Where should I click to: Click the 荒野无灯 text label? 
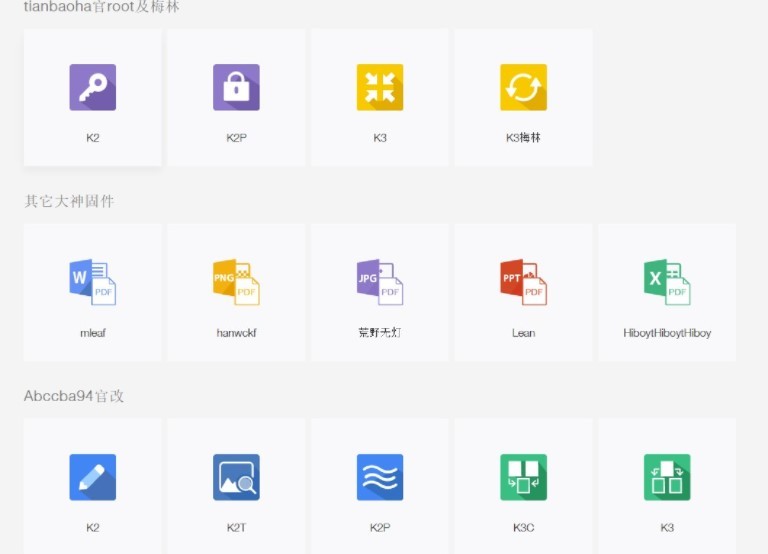380,333
